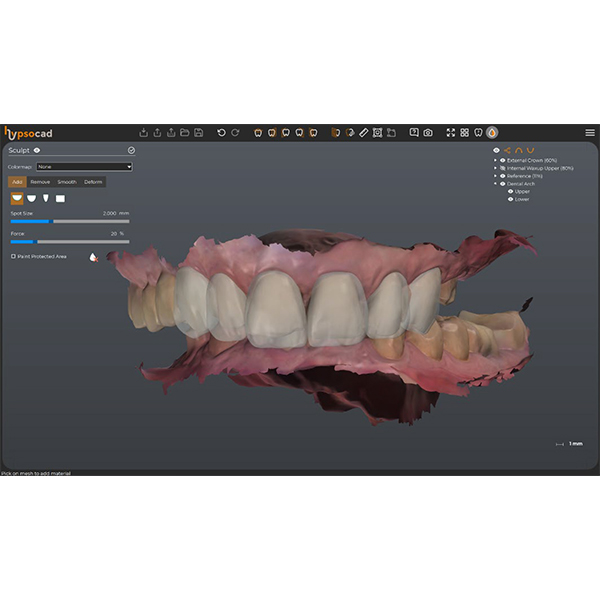Viewport: 600px width, 600px height.
Task: Hide the Lower arch layer
Action: pyautogui.click(x=510, y=199)
